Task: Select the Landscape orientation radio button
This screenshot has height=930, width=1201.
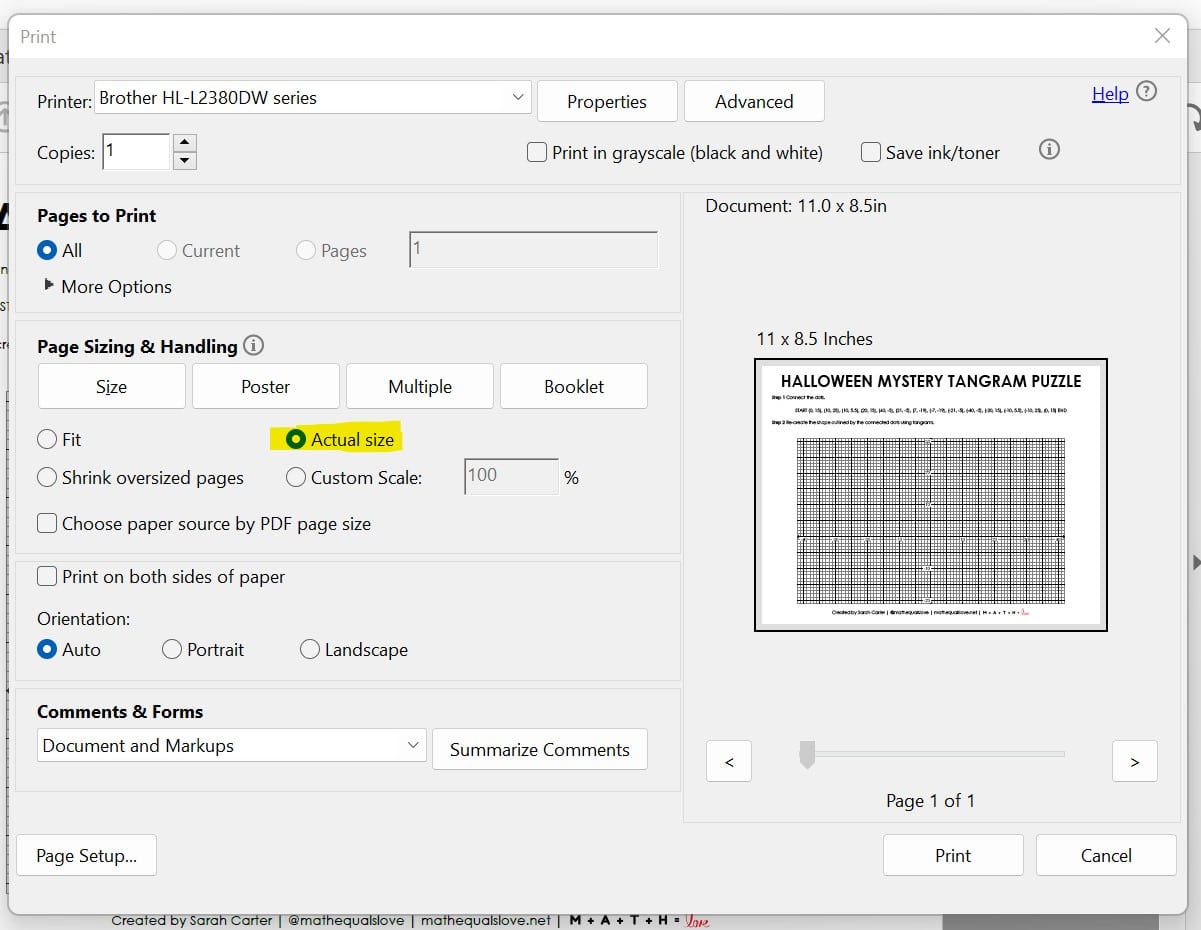Action: point(310,650)
